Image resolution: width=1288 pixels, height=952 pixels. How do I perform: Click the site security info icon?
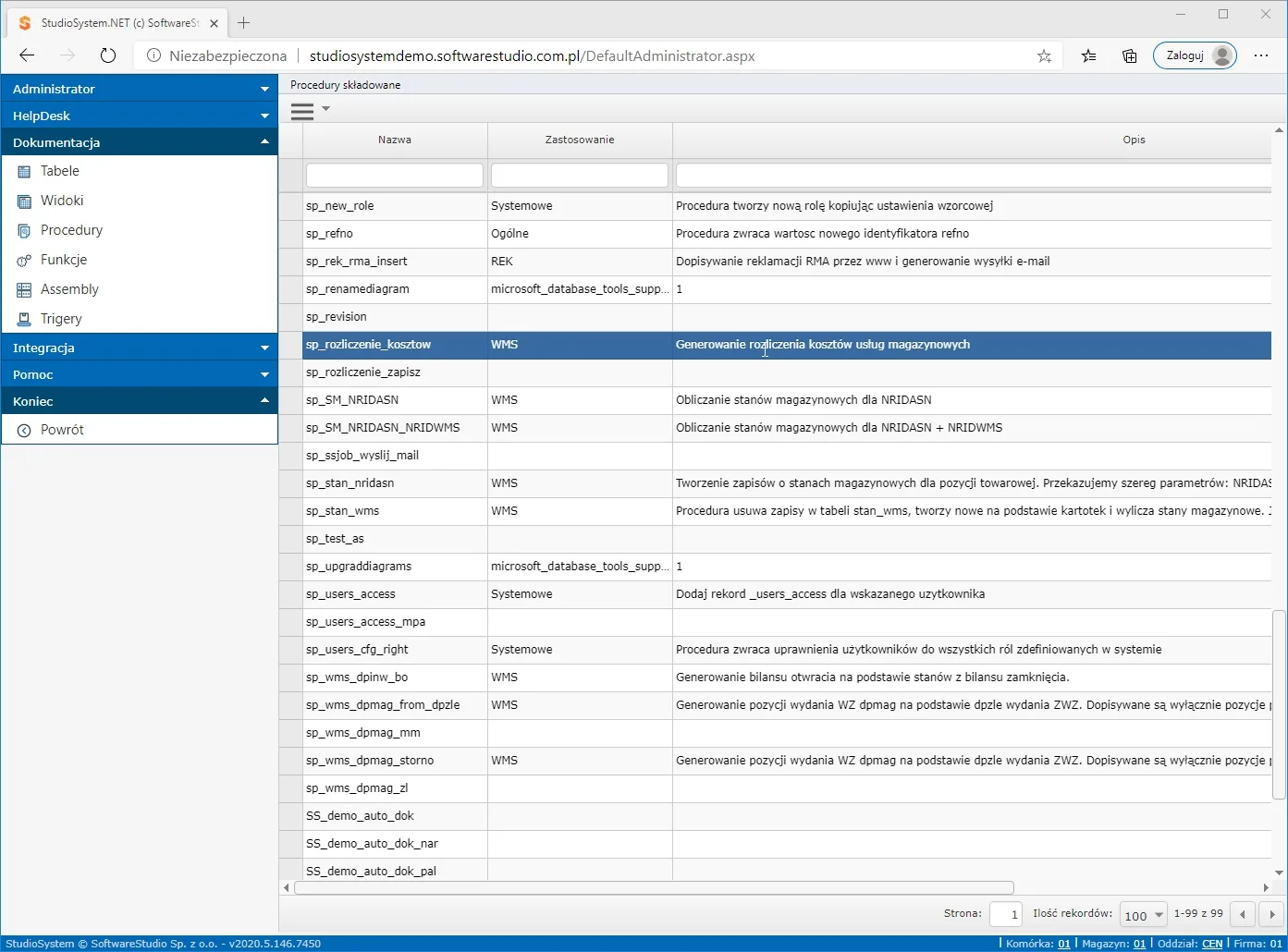coord(154,55)
